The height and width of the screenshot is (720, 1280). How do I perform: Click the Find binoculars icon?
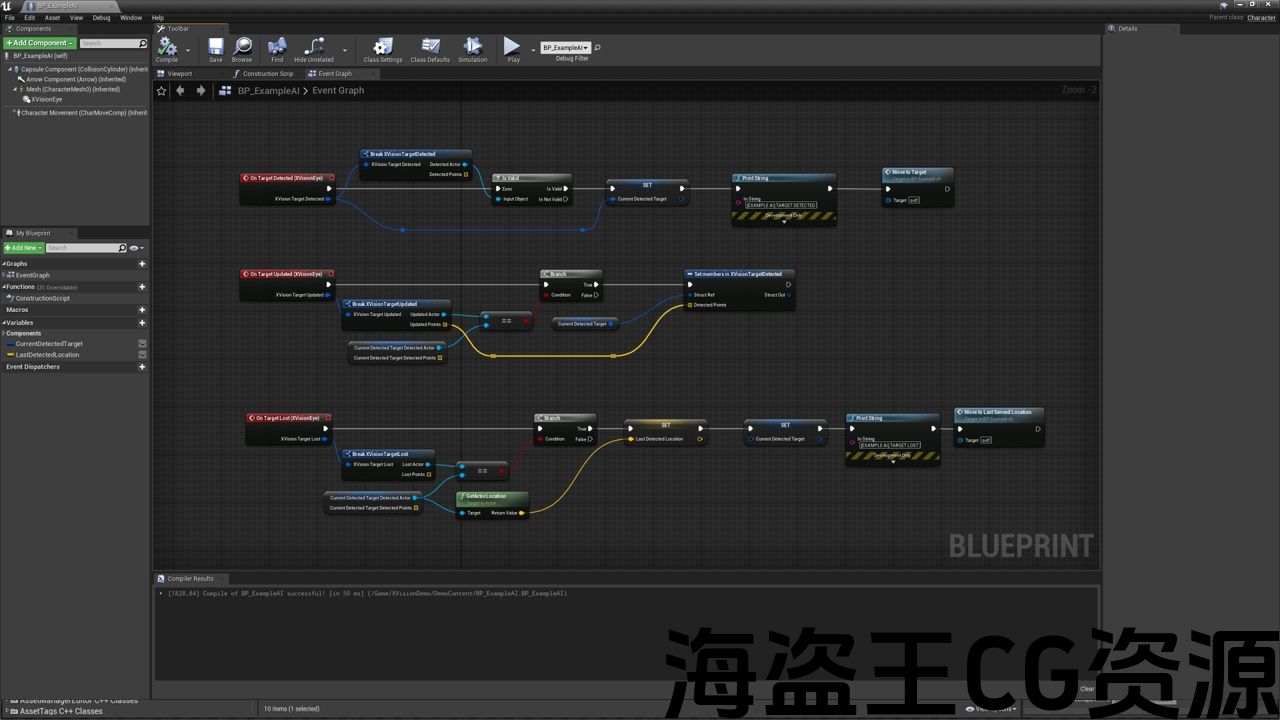coord(277,48)
